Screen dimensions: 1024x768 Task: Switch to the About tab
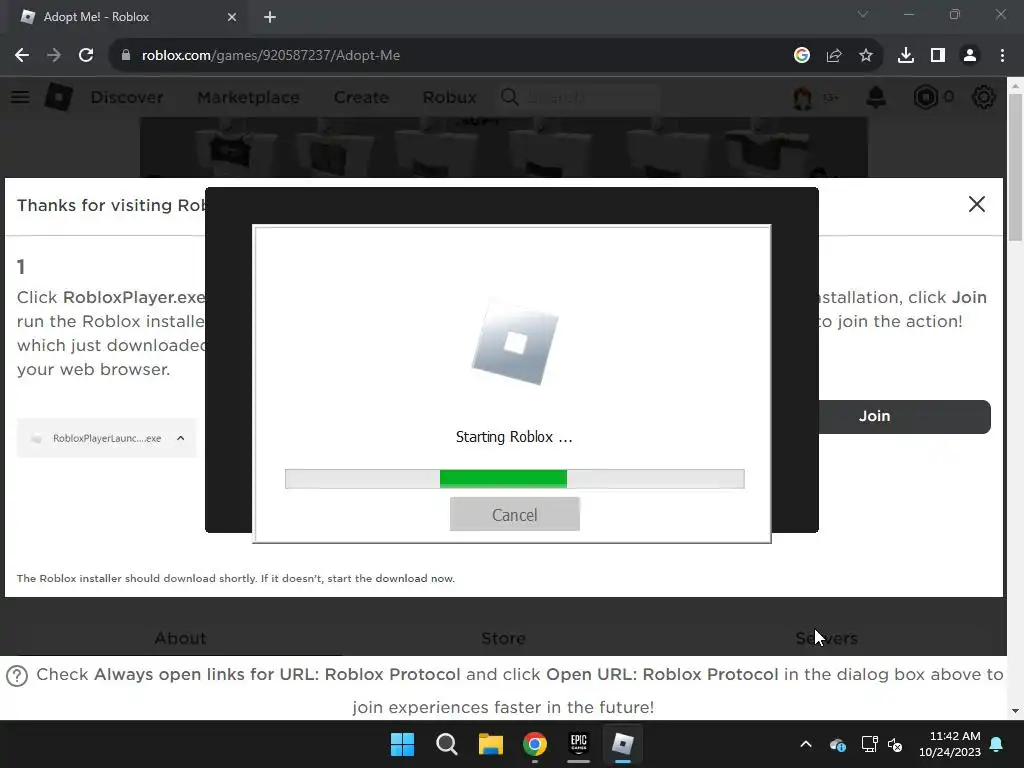[180, 638]
